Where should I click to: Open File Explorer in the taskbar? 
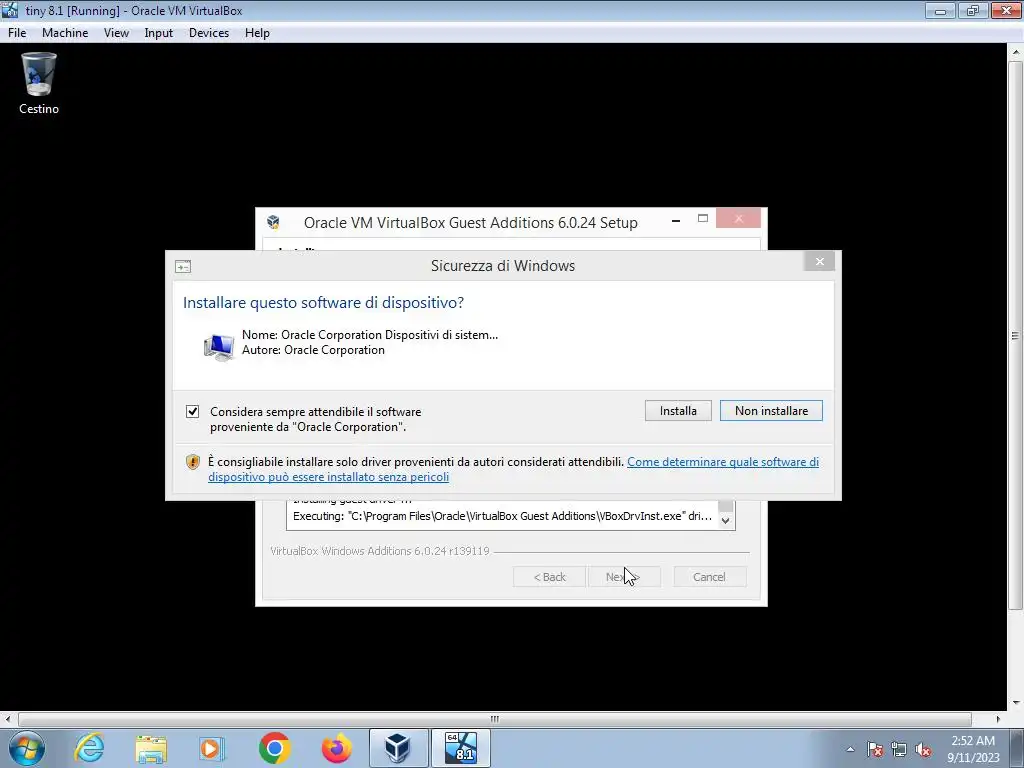coord(151,748)
